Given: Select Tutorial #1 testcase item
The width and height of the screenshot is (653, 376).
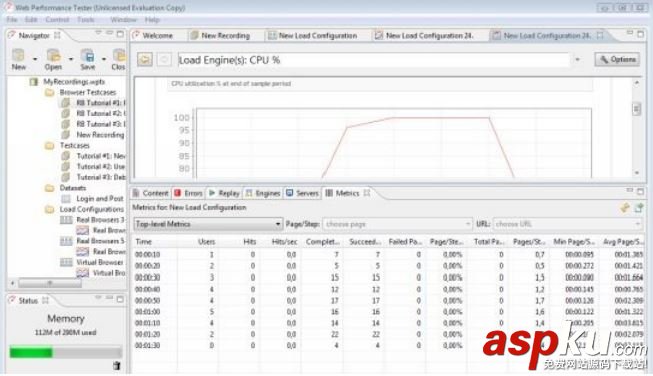Looking at the screenshot, I should coord(101,156).
